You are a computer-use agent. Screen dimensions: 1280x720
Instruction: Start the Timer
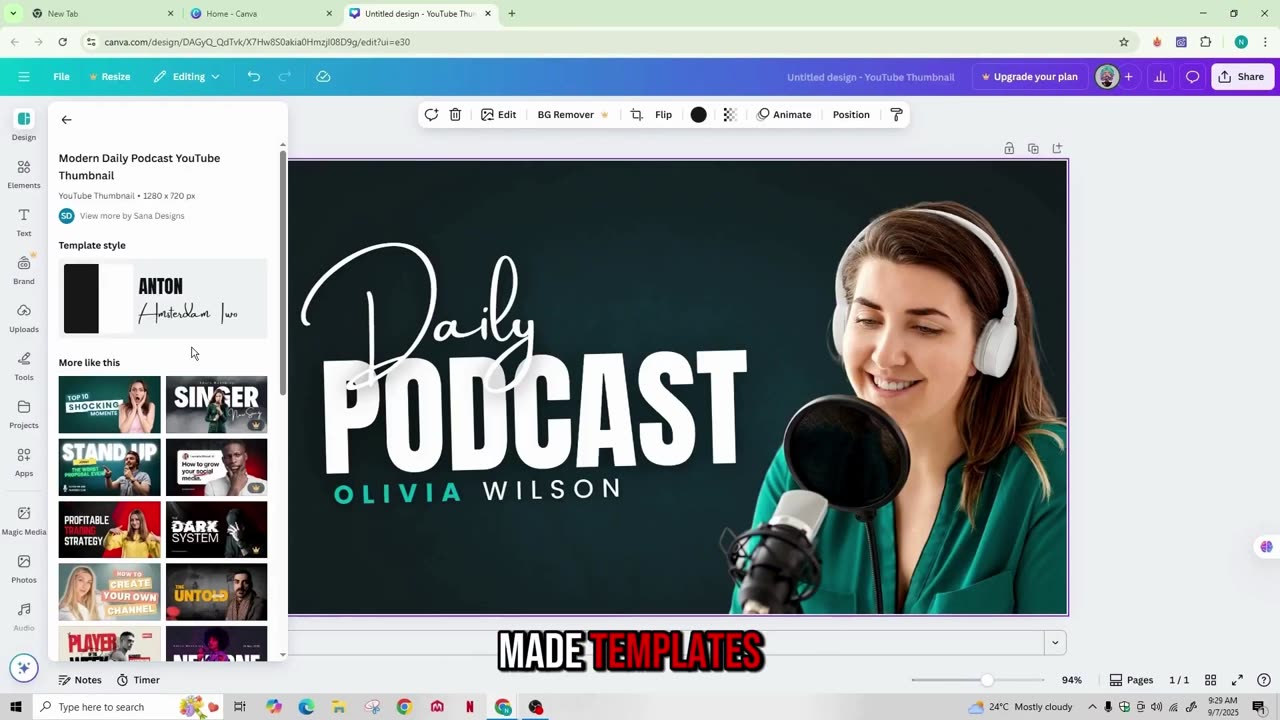click(x=138, y=680)
